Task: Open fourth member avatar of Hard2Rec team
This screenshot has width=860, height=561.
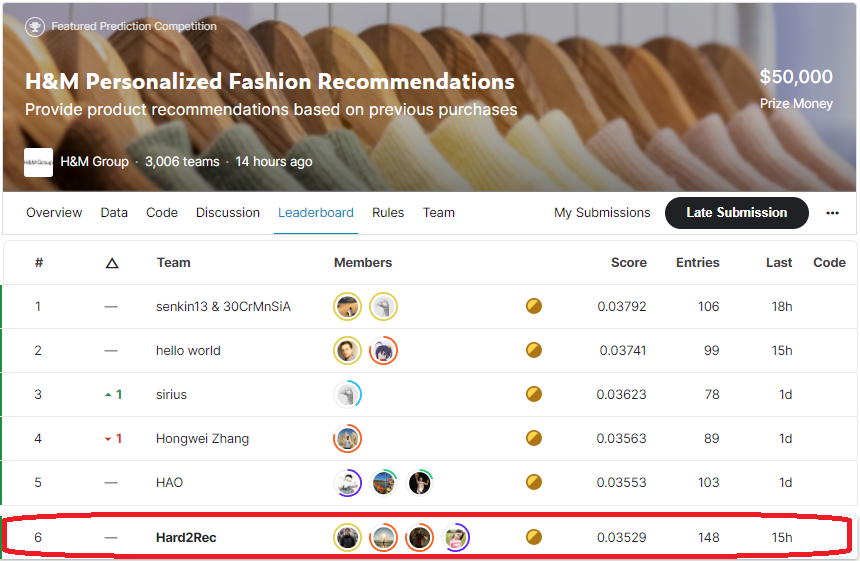Action: [x=456, y=537]
